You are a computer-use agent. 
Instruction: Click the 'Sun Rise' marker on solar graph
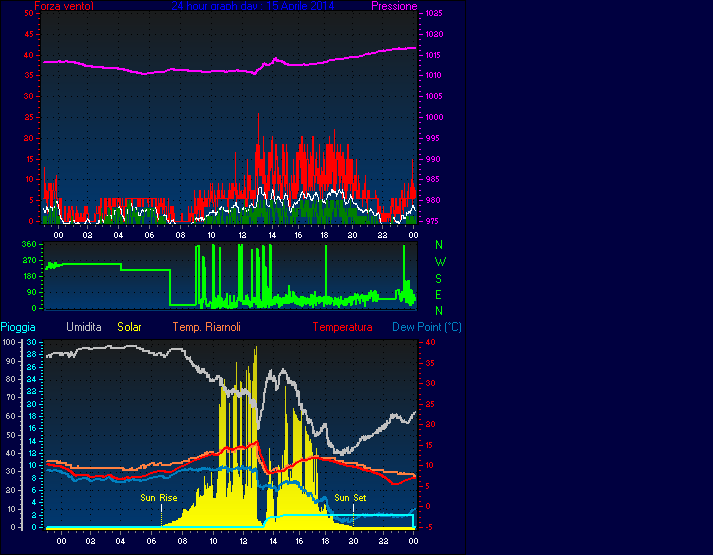pos(159,497)
